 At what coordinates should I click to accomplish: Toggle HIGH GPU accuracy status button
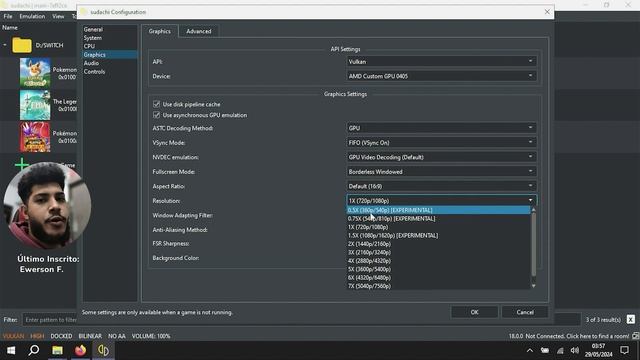(37, 336)
